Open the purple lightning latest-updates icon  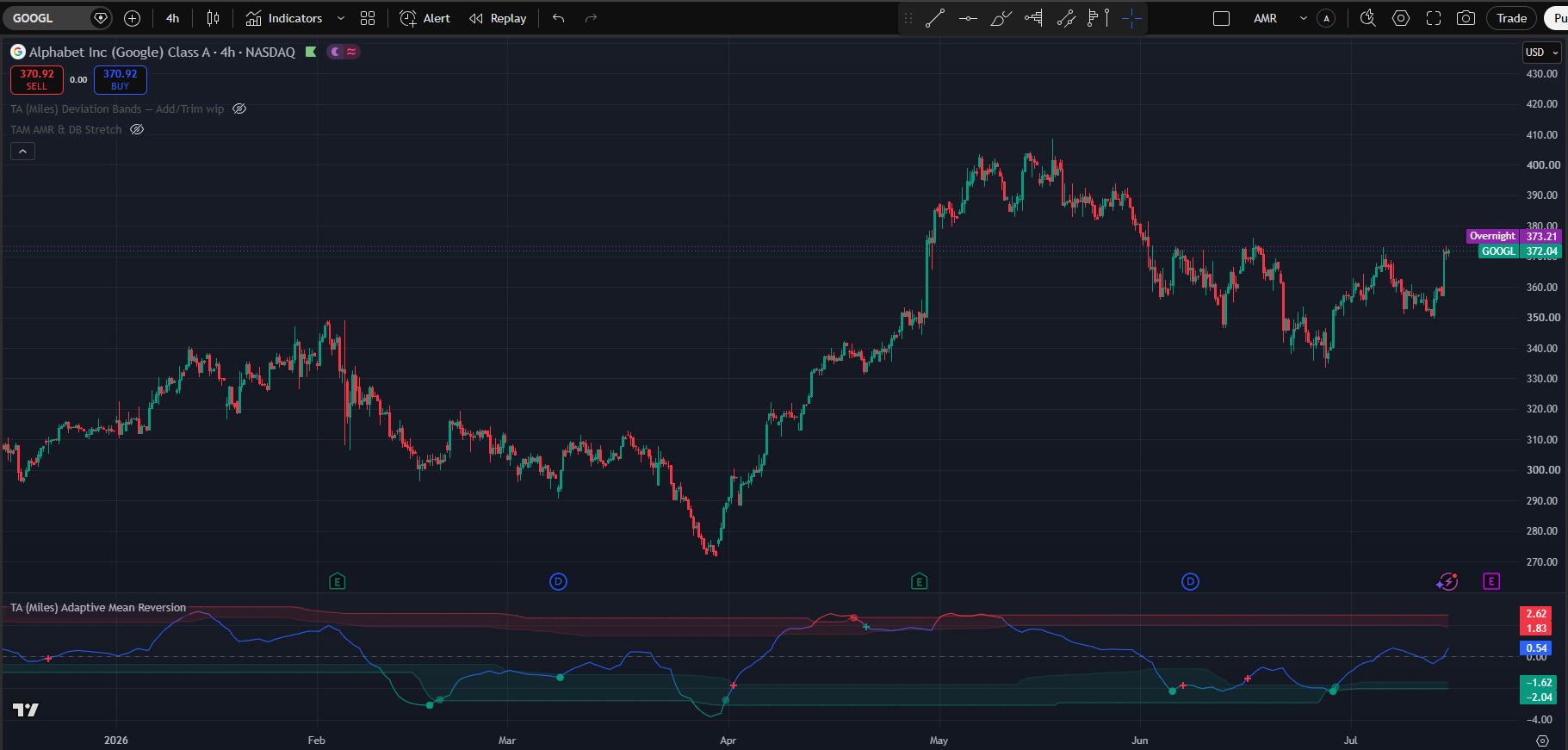(1447, 582)
